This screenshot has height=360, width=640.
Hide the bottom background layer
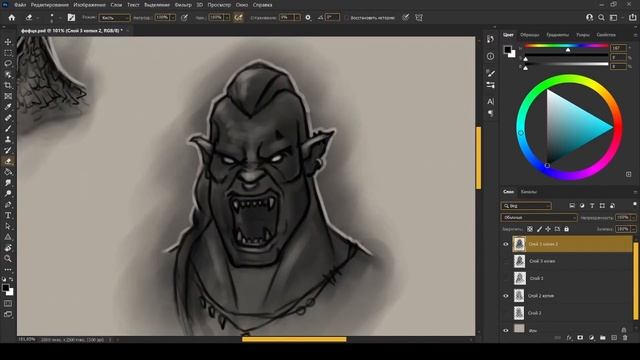click(x=506, y=330)
